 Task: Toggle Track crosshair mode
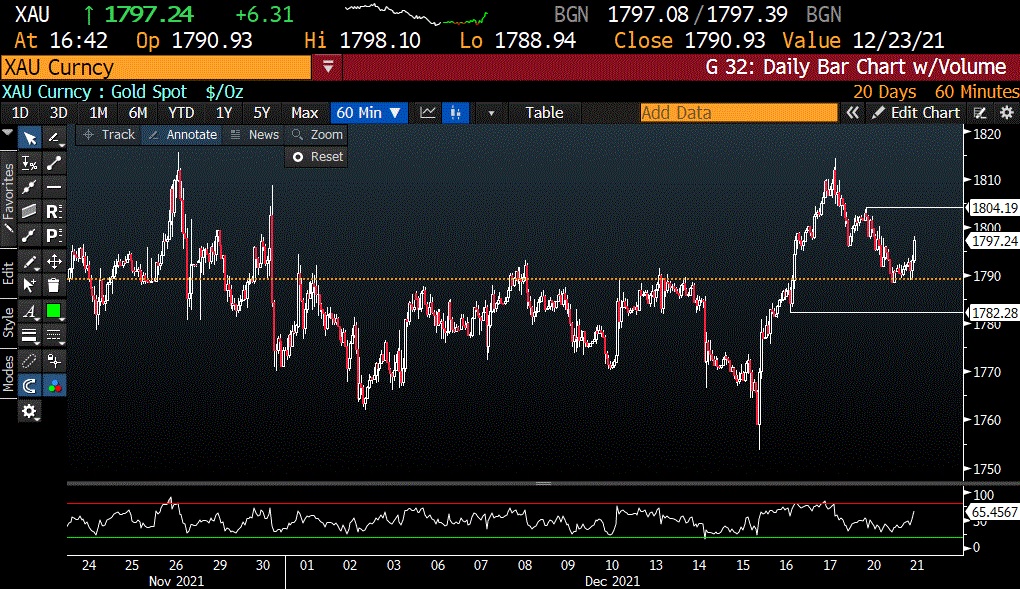[x=108, y=134]
